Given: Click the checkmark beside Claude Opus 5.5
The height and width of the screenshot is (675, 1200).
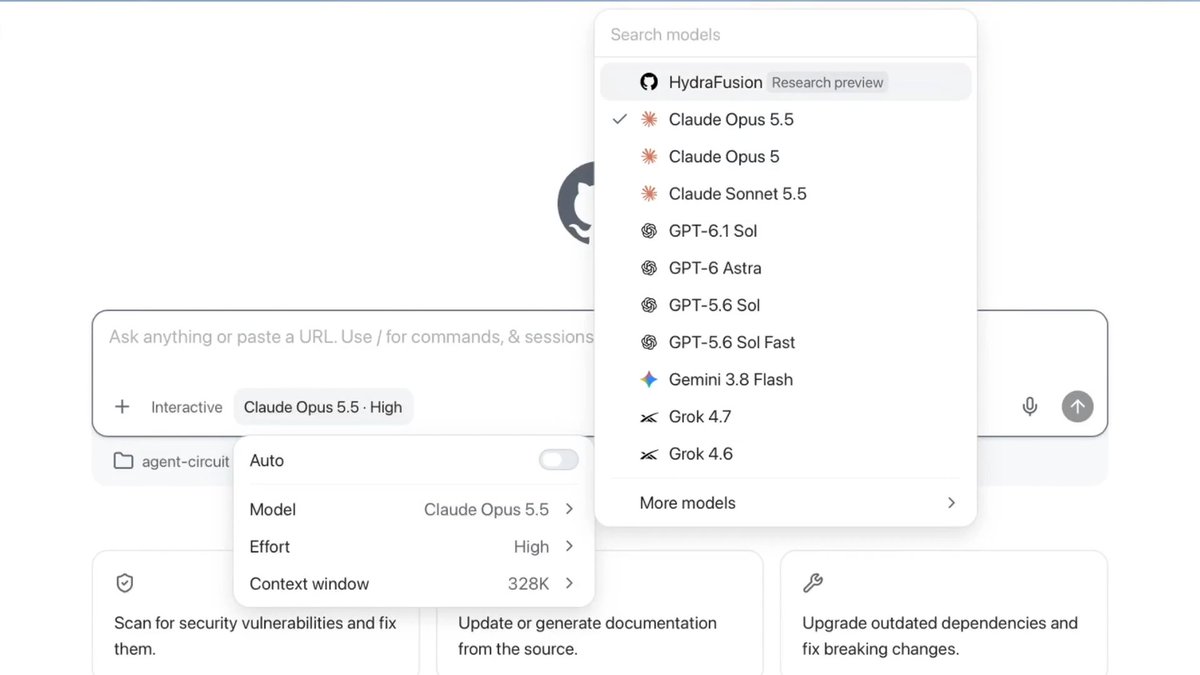Looking at the screenshot, I should tap(620, 119).
